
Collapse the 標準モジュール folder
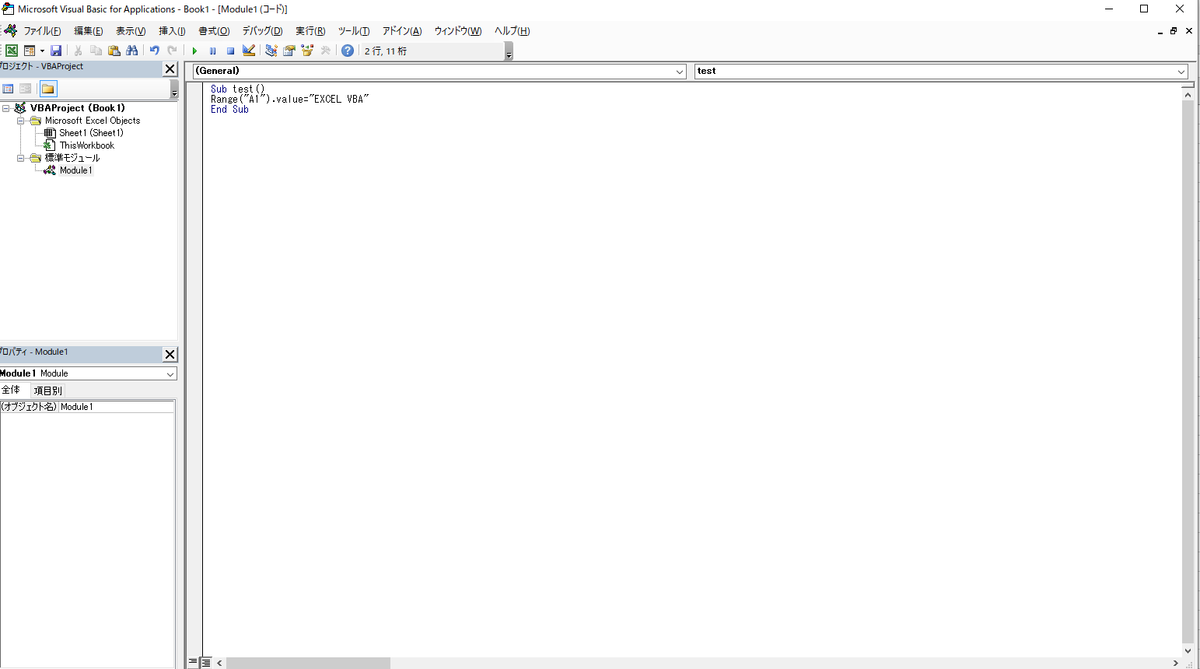point(20,158)
